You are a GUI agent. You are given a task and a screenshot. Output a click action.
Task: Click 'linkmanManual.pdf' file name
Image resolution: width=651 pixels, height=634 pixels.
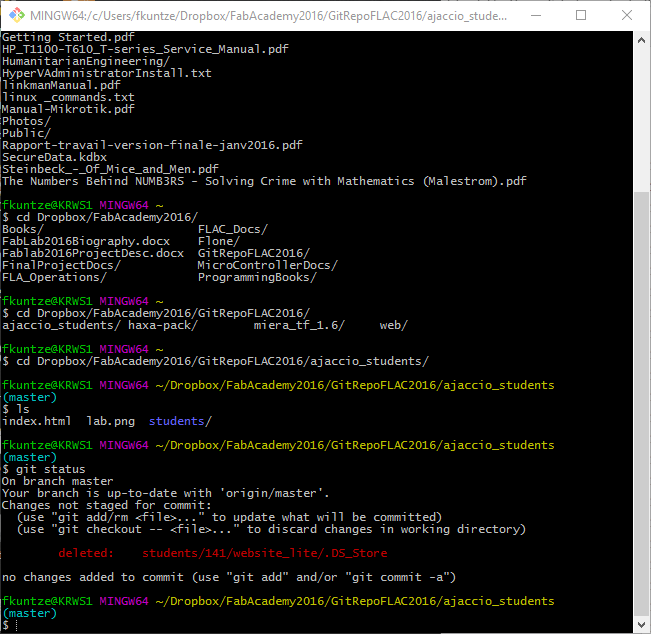click(x=61, y=85)
